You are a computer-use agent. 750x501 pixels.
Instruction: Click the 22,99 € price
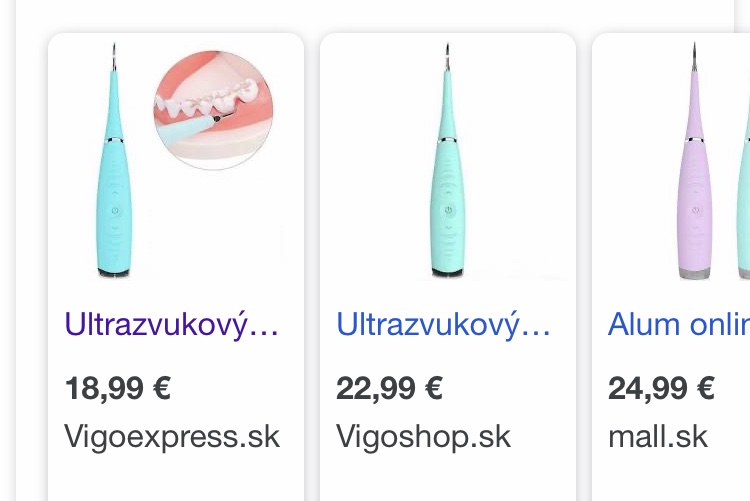click(x=389, y=388)
